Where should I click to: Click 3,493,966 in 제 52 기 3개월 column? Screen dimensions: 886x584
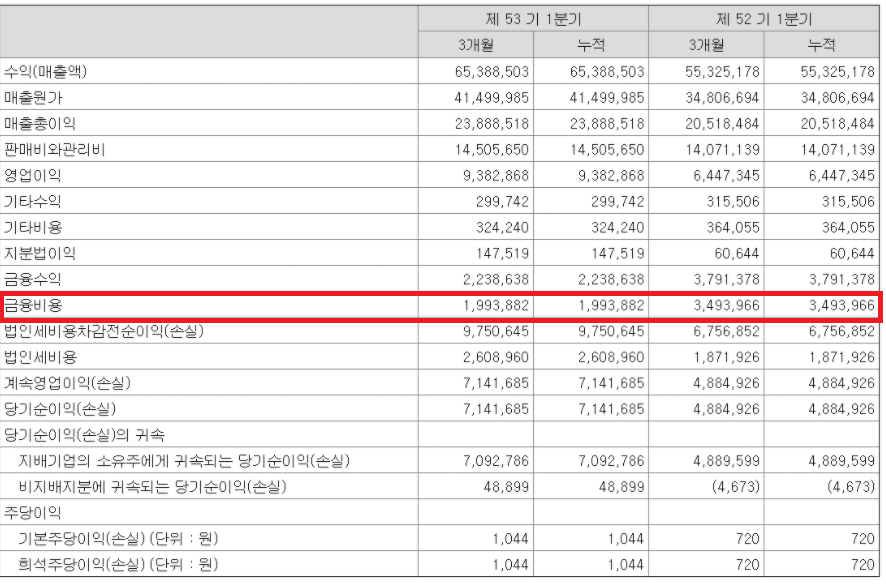[x=726, y=306]
